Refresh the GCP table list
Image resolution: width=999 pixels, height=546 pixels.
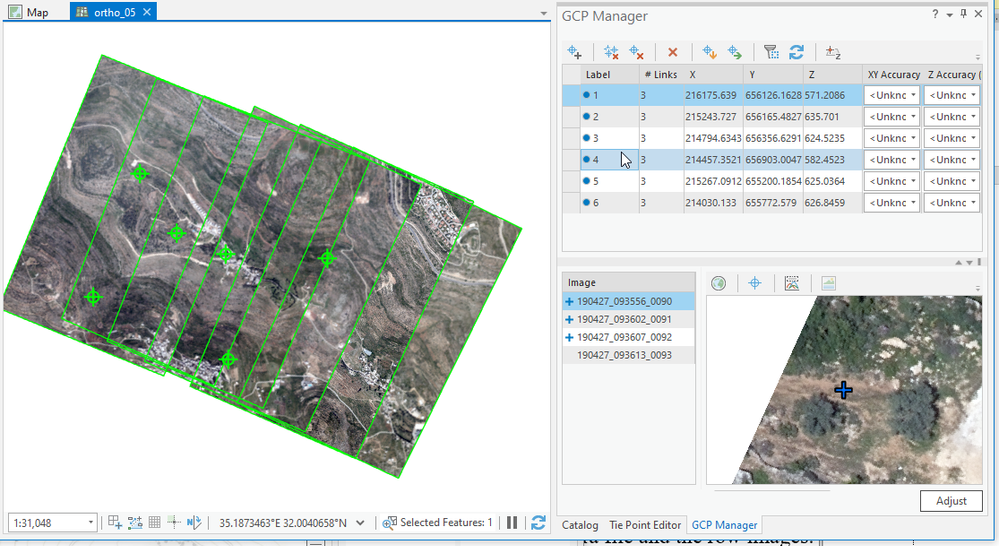(x=797, y=52)
